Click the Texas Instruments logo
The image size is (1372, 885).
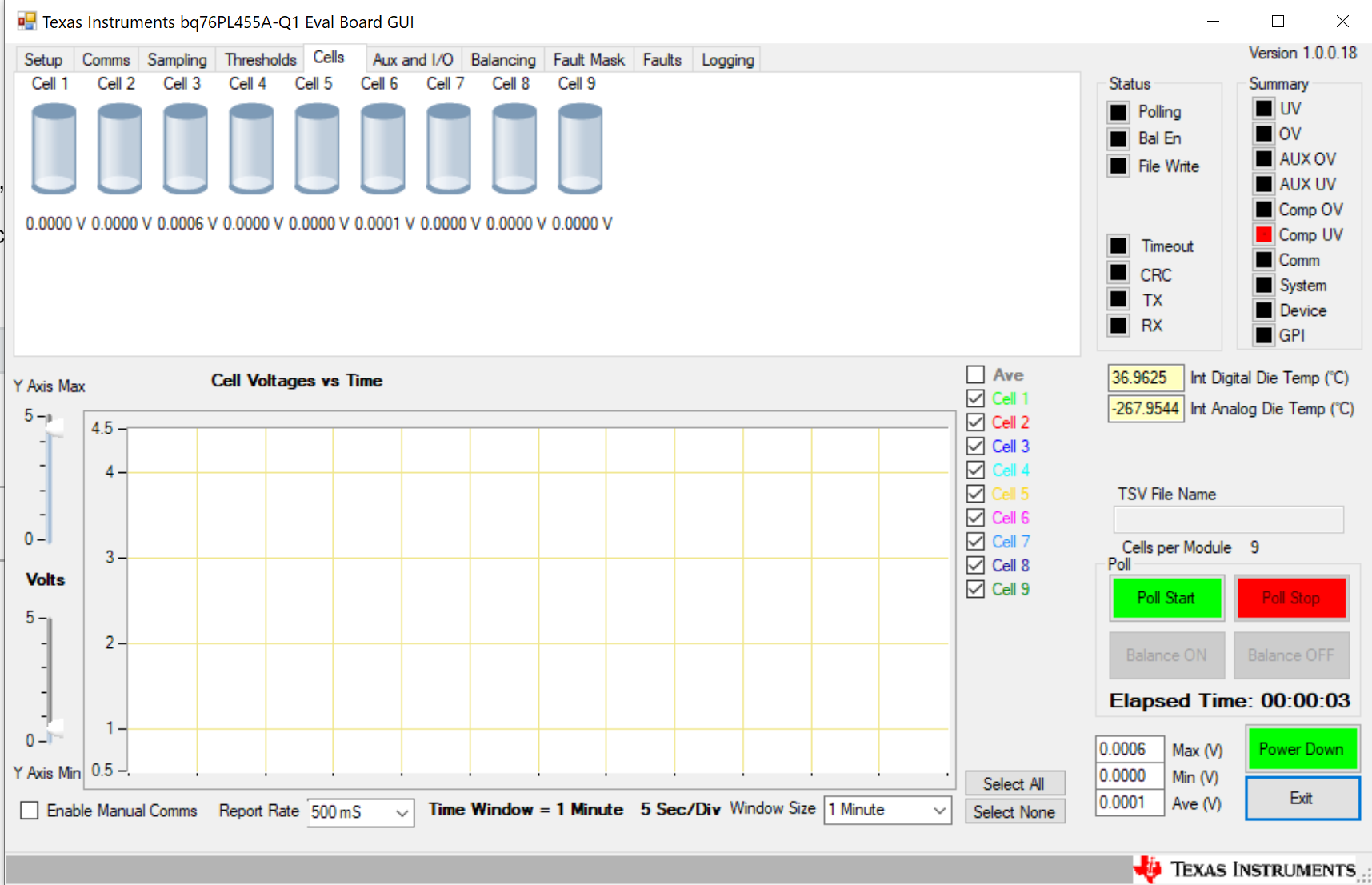point(1245,870)
